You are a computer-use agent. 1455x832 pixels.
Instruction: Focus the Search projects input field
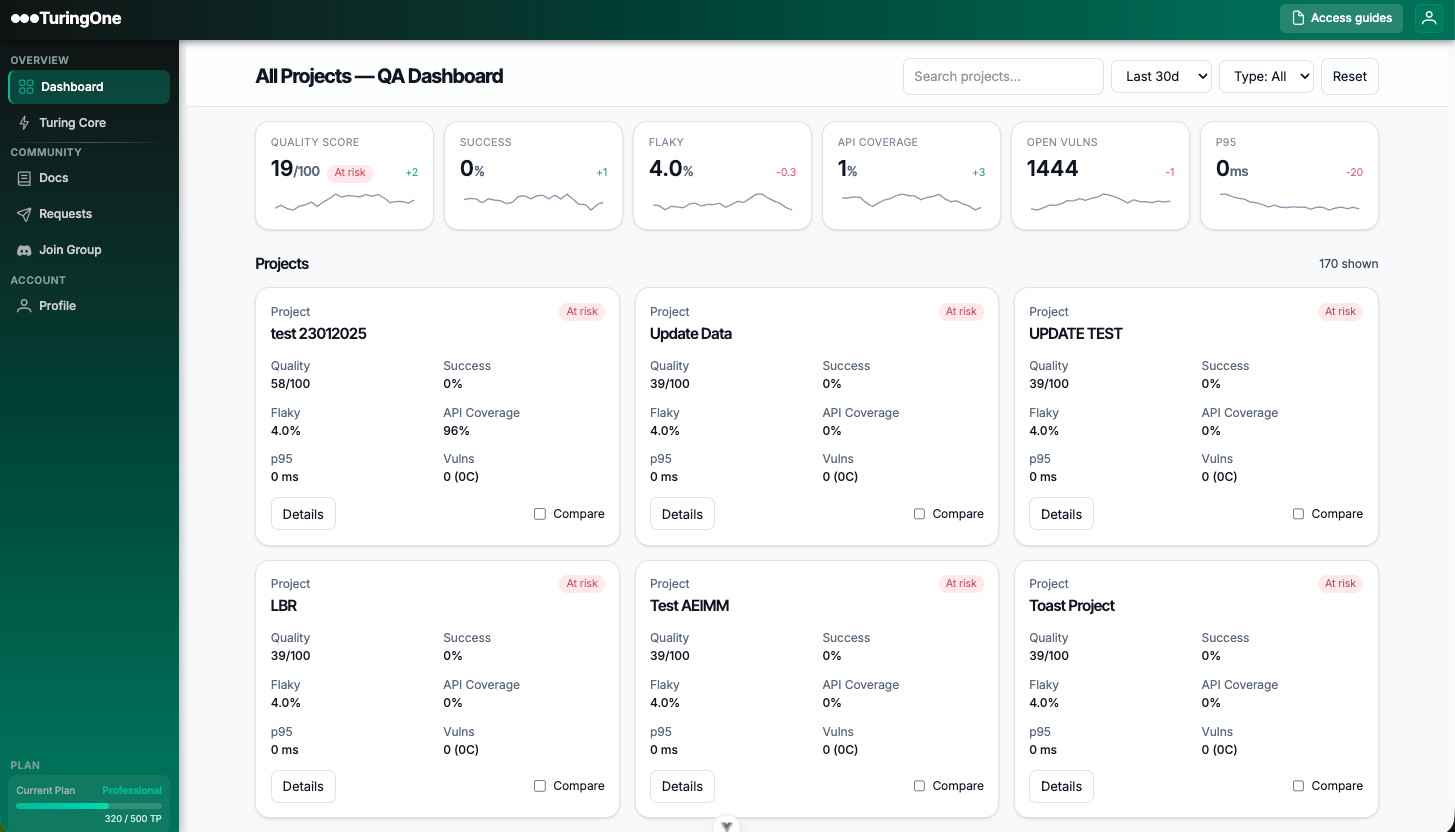click(x=1002, y=77)
